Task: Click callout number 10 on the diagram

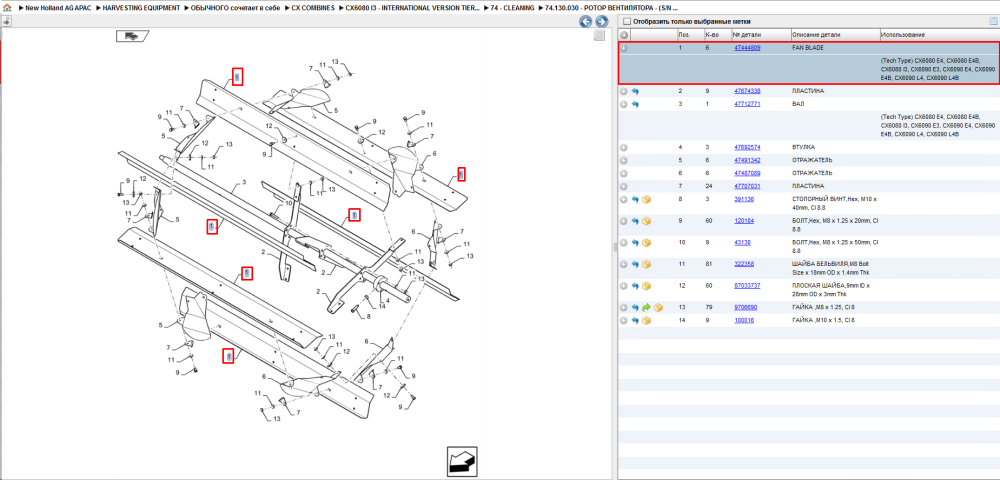Action: point(289,203)
